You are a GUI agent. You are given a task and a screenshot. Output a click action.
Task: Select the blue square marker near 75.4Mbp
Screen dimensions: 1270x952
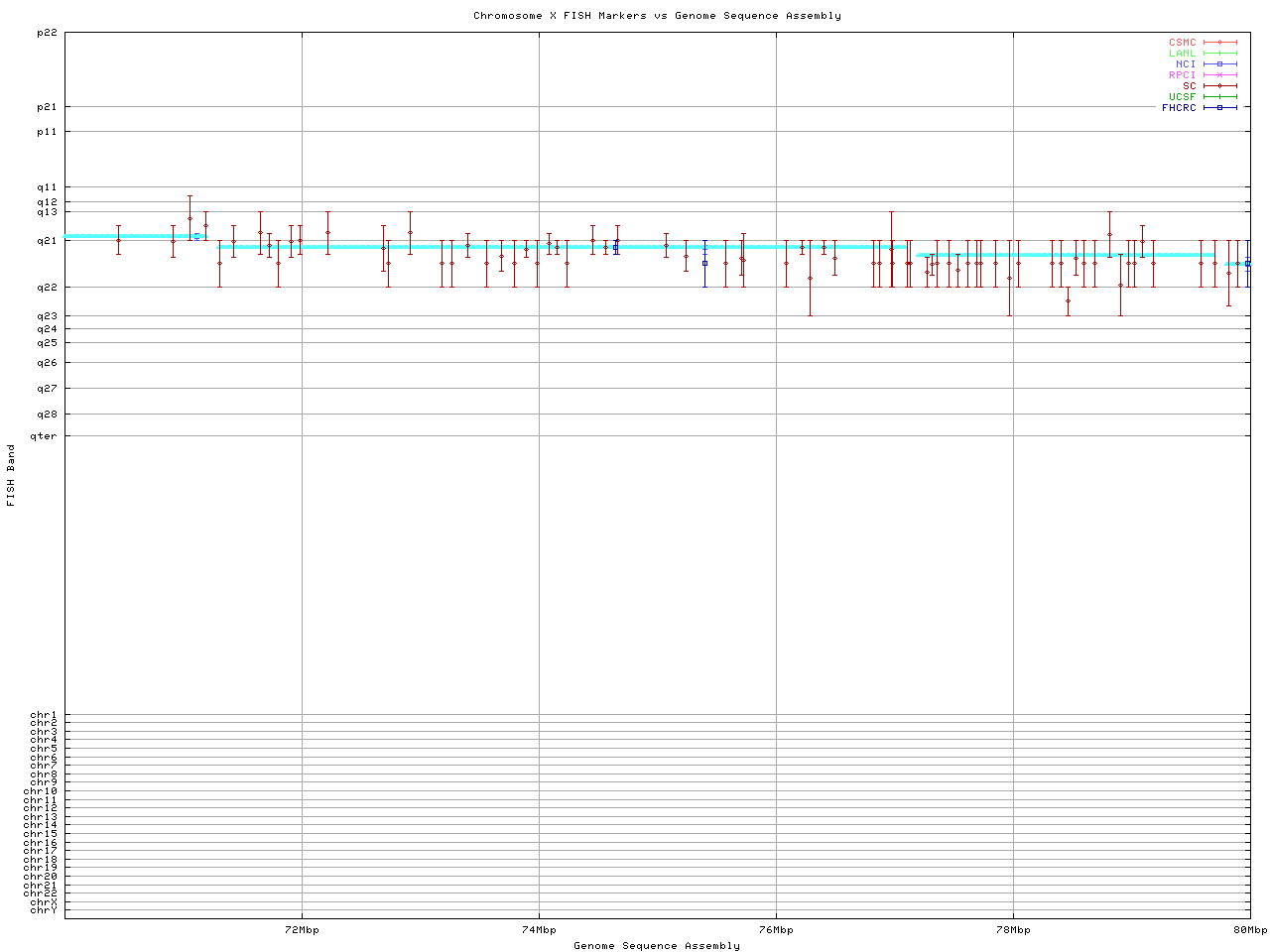click(704, 263)
